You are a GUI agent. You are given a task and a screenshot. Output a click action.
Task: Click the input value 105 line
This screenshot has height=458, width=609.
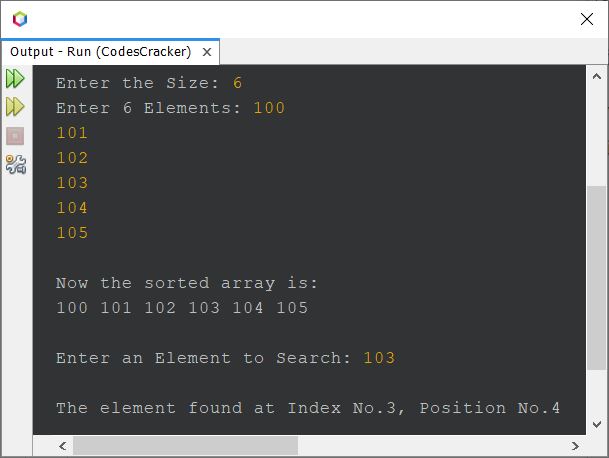[x=72, y=233]
